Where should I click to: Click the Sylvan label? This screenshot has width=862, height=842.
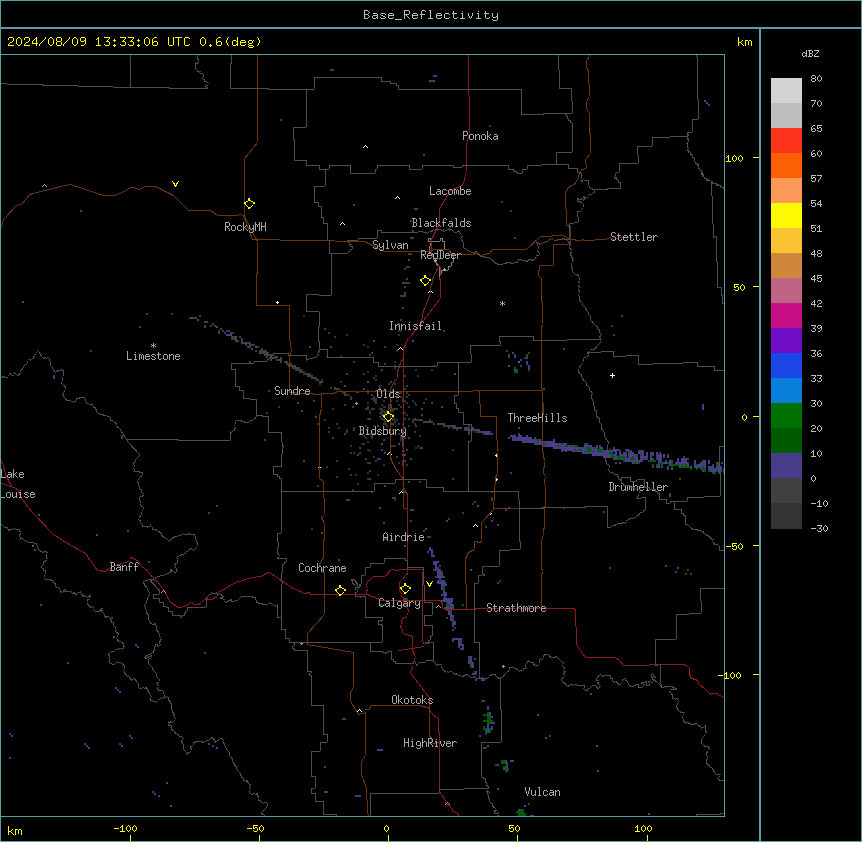pyautogui.click(x=390, y=245)
